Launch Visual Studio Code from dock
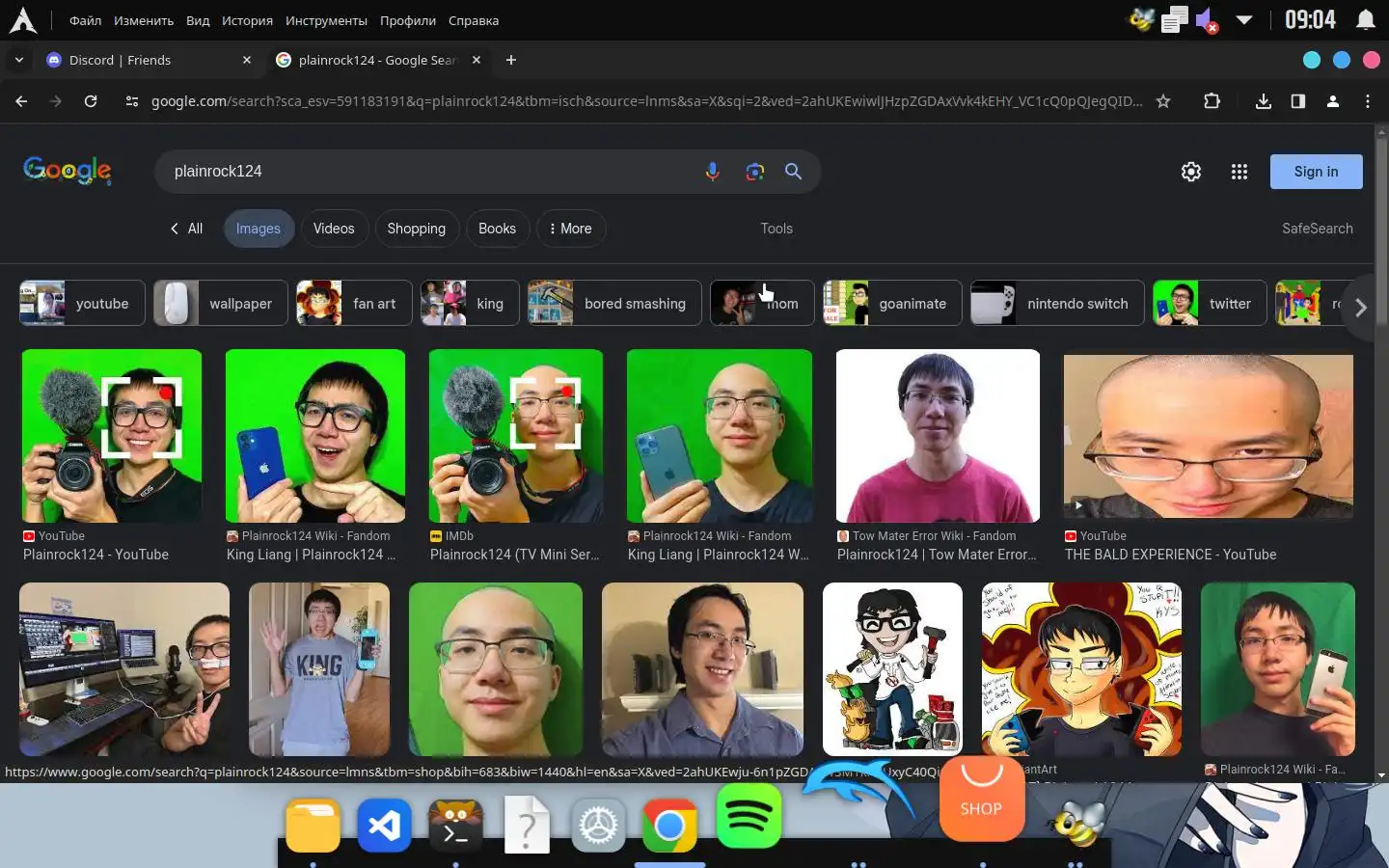The height and width of the screenshot is (868, 1389). click(384, 826)
